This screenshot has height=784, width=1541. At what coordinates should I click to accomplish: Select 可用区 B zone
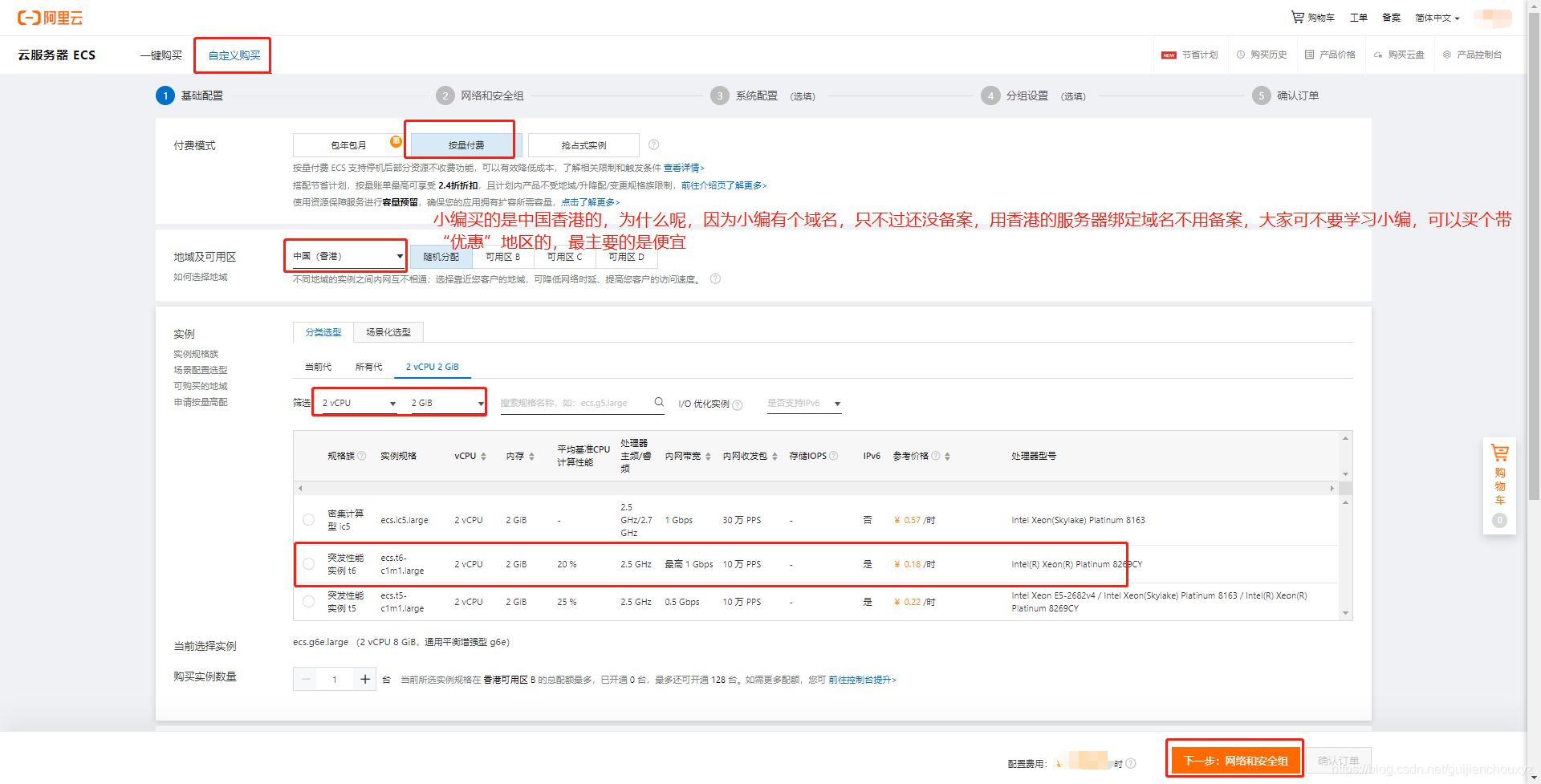pyautogui.click(x=503, y=257)
